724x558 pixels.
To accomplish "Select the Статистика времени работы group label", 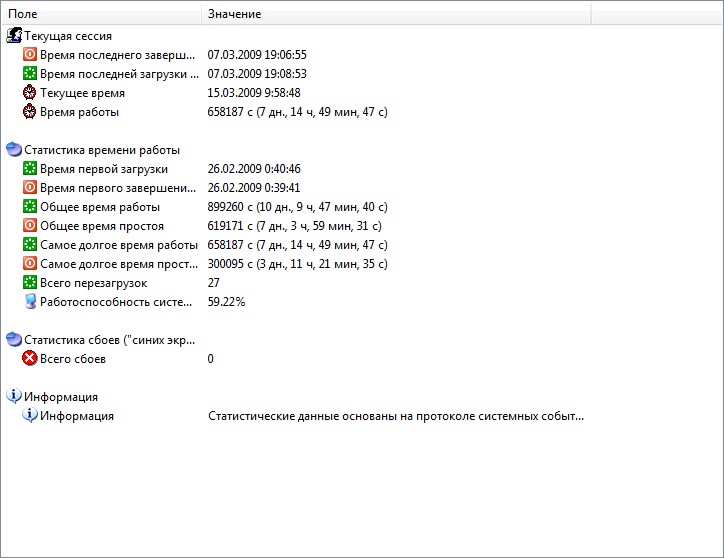I will pyautogui.click(x=102, y=150).
